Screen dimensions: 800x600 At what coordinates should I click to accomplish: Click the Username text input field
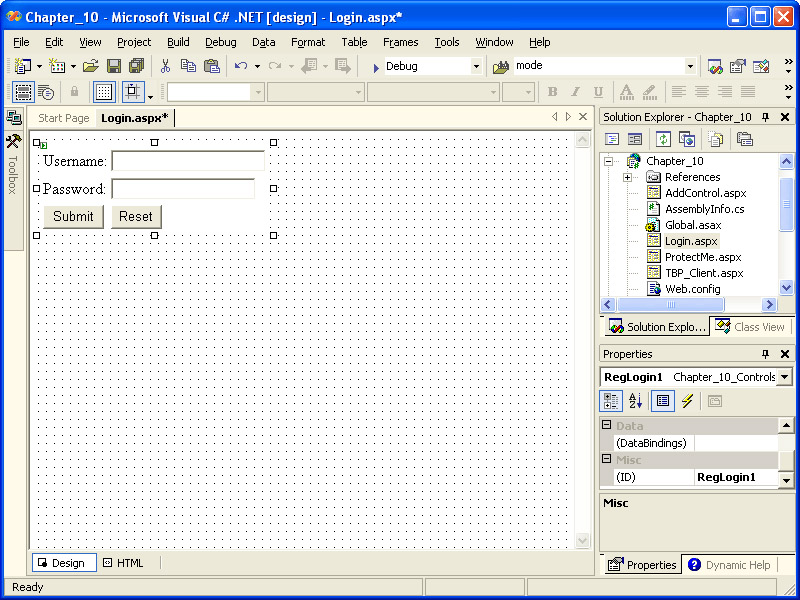188,161
